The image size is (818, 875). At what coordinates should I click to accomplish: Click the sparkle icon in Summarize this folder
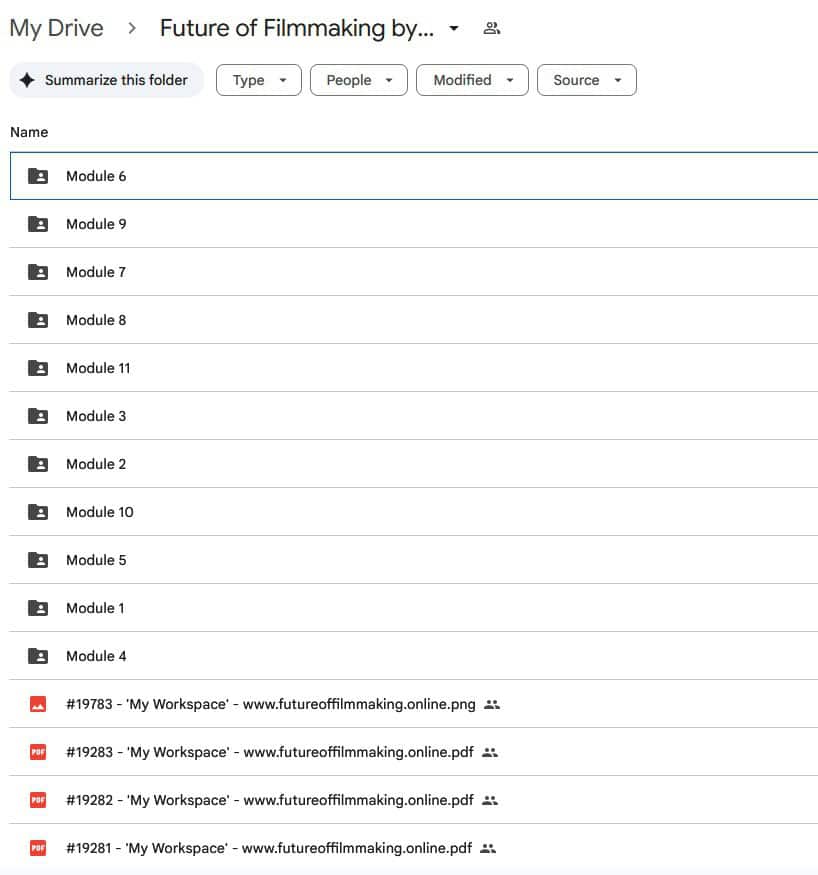tap(27, 80)
